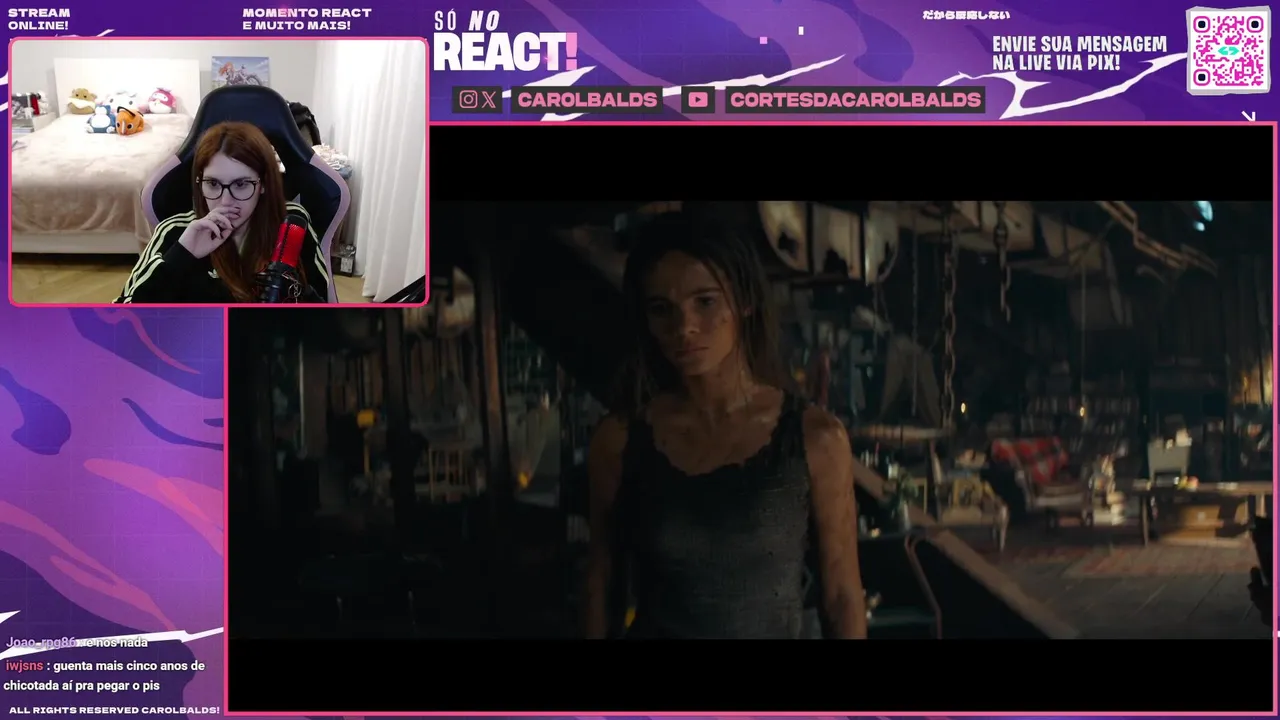This screenshot has width=1280, height=720.
Task: Click the CORTESDACAROLBALDS channel label
Action: (x=855, y=100)
